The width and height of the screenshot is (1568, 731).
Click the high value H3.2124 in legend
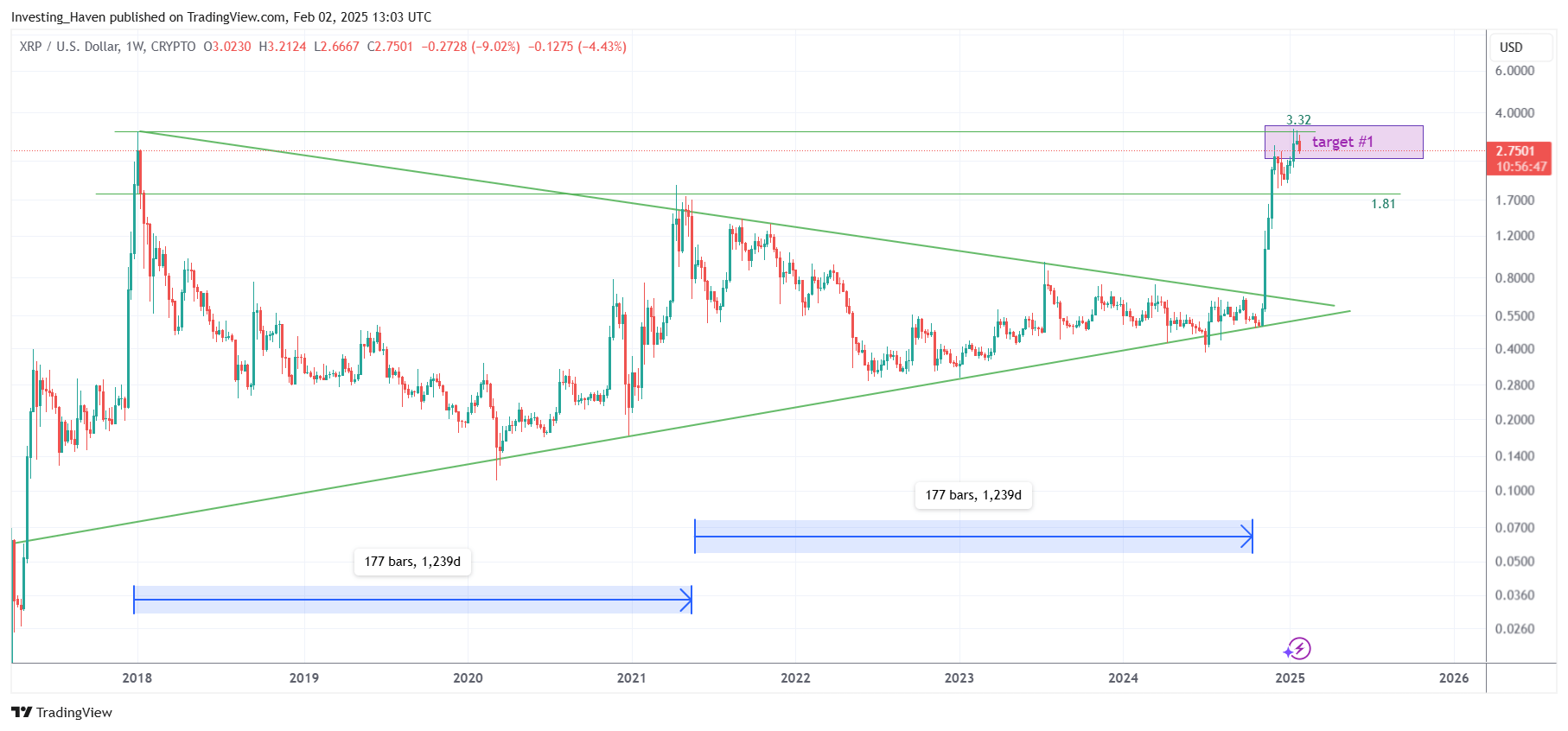[x=283, y=47]
